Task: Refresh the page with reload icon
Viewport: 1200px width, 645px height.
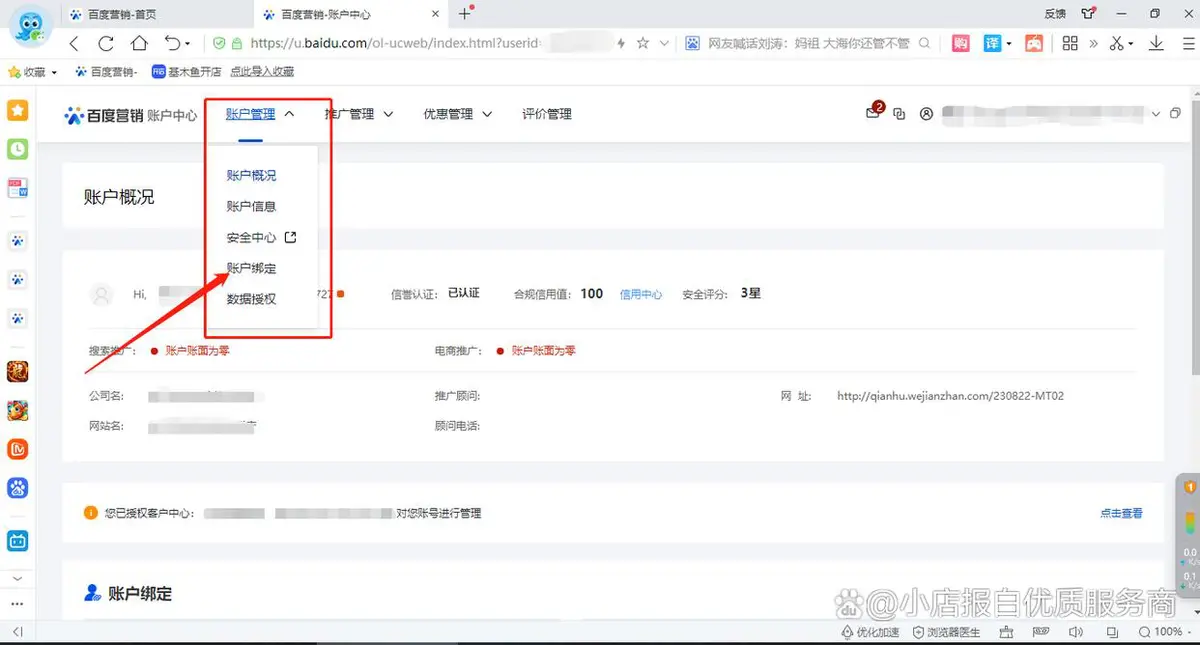Action: tap(106, 44)
